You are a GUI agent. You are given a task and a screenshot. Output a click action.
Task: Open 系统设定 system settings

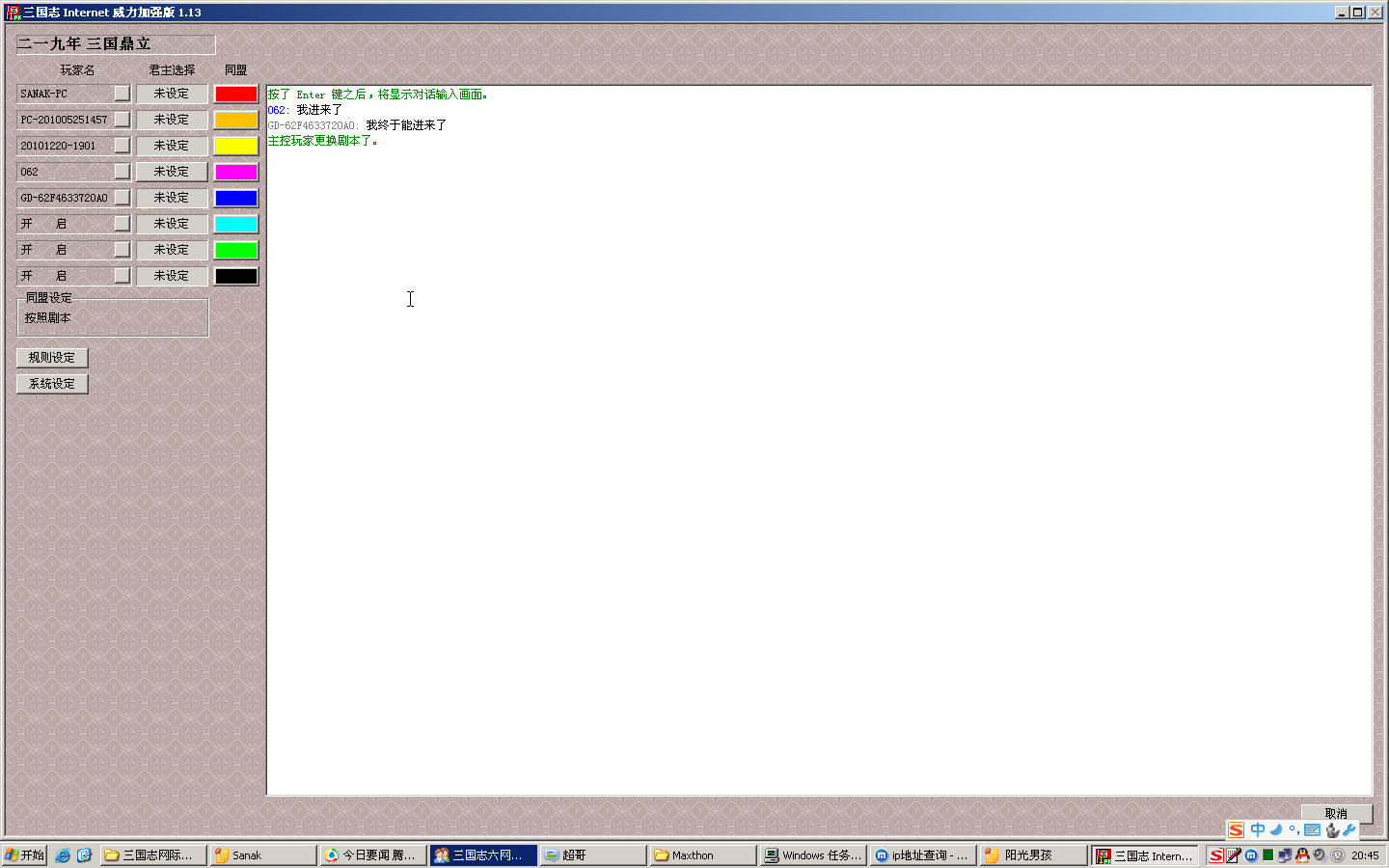coord(52,384)
